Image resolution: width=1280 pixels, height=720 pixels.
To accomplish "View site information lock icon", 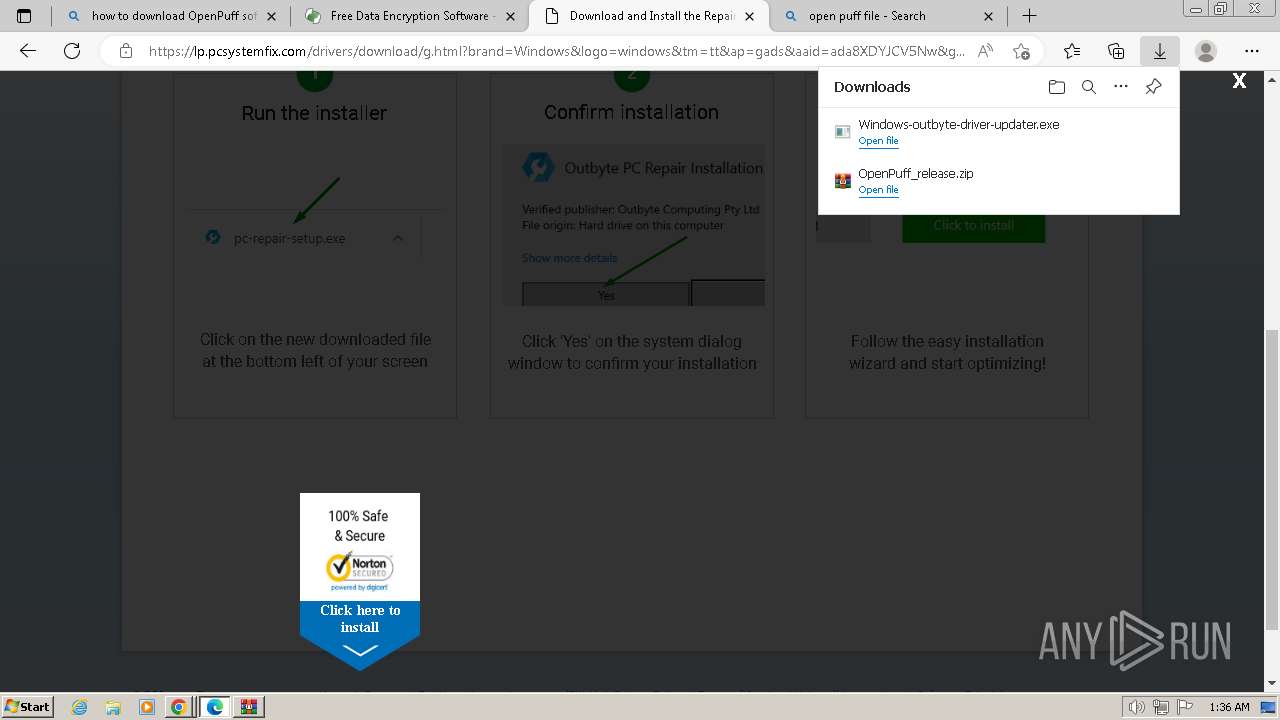I will pyautogui.click(x=125, y=51).
